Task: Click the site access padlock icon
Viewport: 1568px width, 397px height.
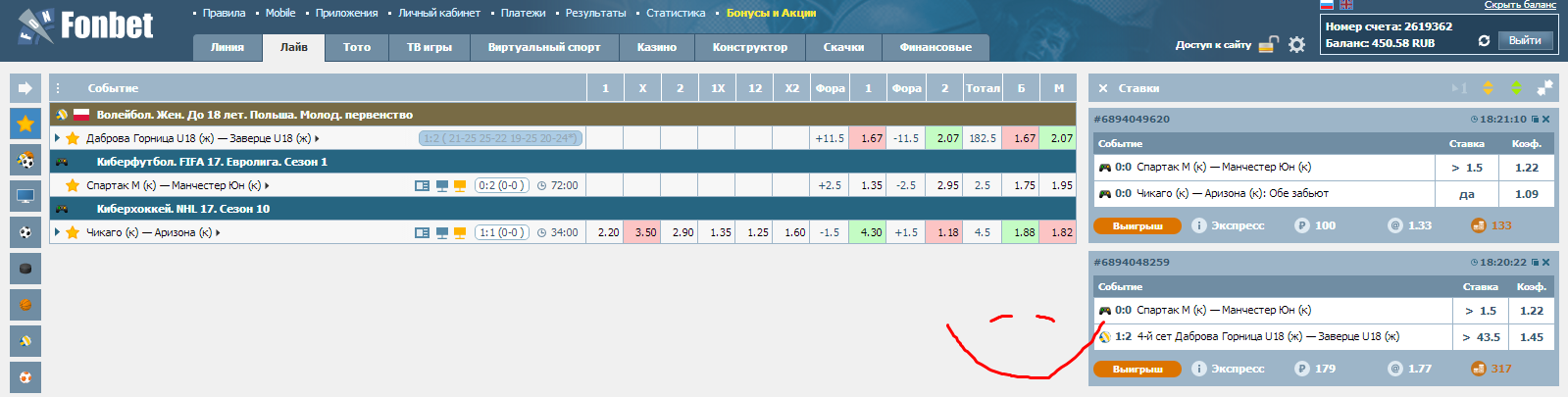Action: tap(1269, 44)
